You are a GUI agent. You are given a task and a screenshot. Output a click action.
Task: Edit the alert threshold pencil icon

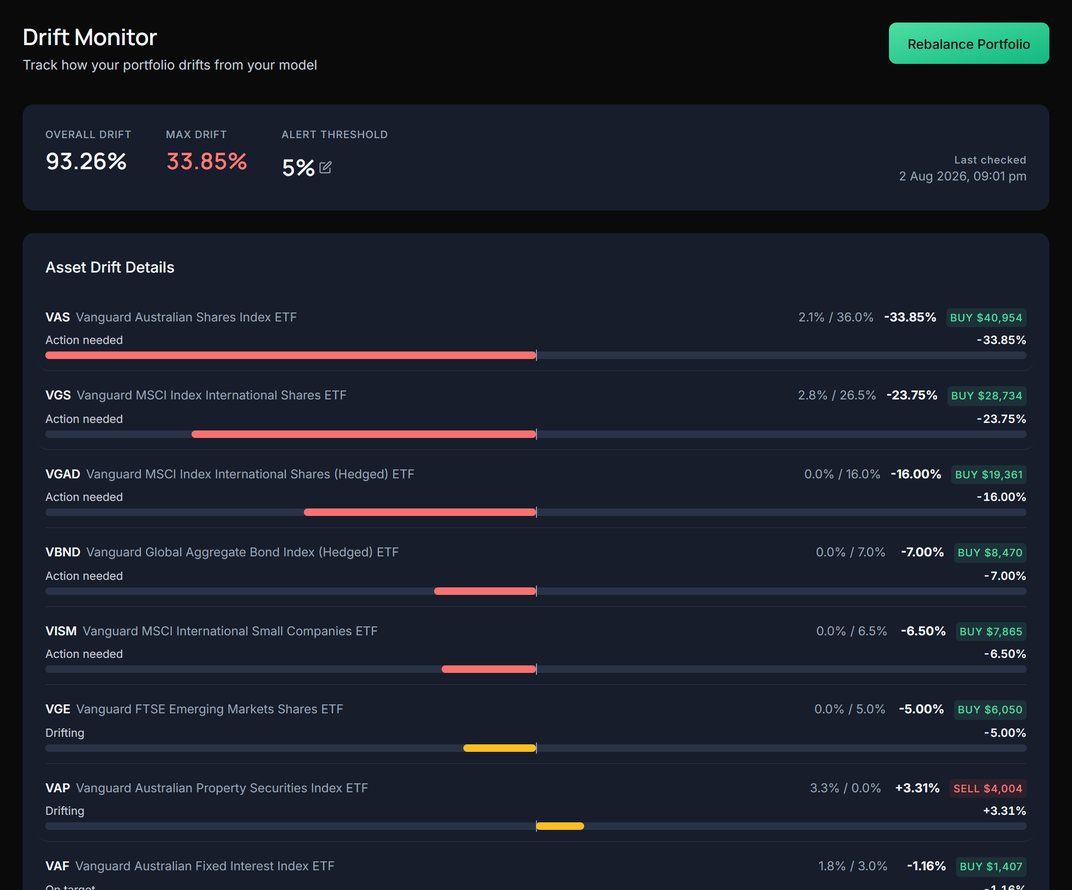click(325, 167)
